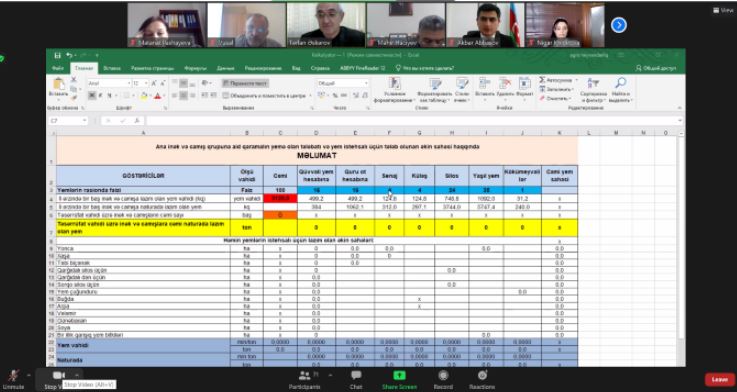Open the font color red swatch
This screenshot has height=392, width=737.
pos(157,95)
